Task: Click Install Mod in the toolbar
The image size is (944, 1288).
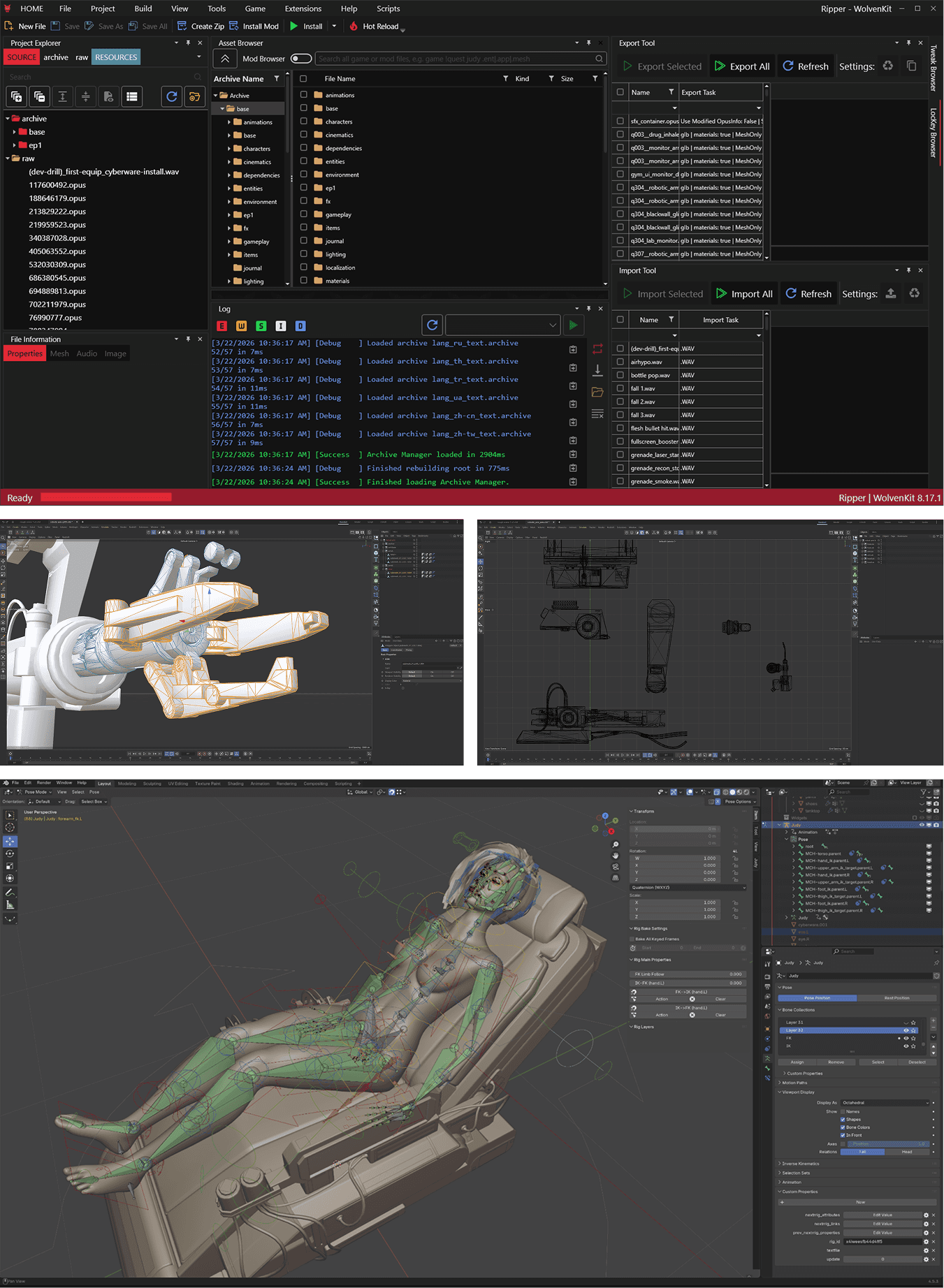Action: click(x=254, y=26)
